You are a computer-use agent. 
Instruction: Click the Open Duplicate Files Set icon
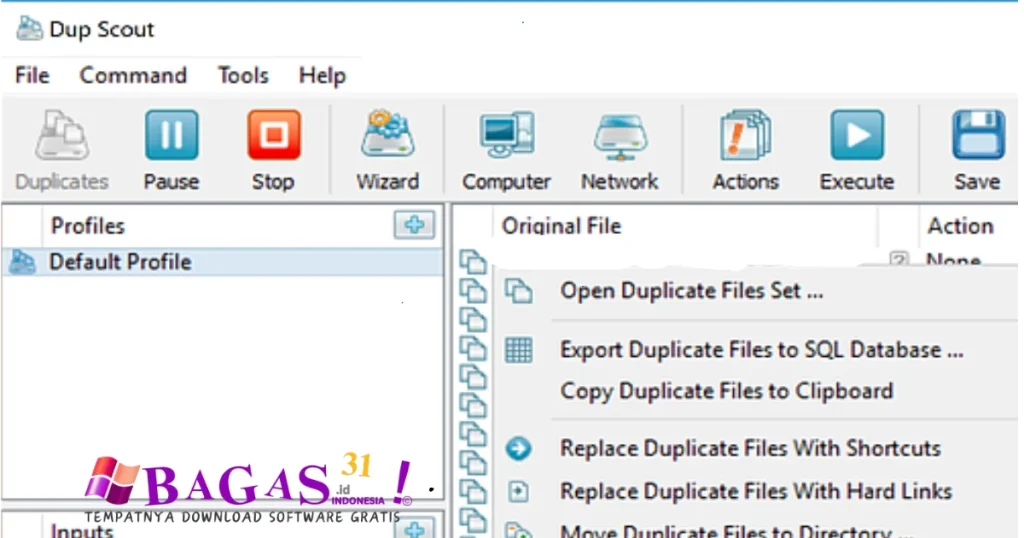point(519,291)
